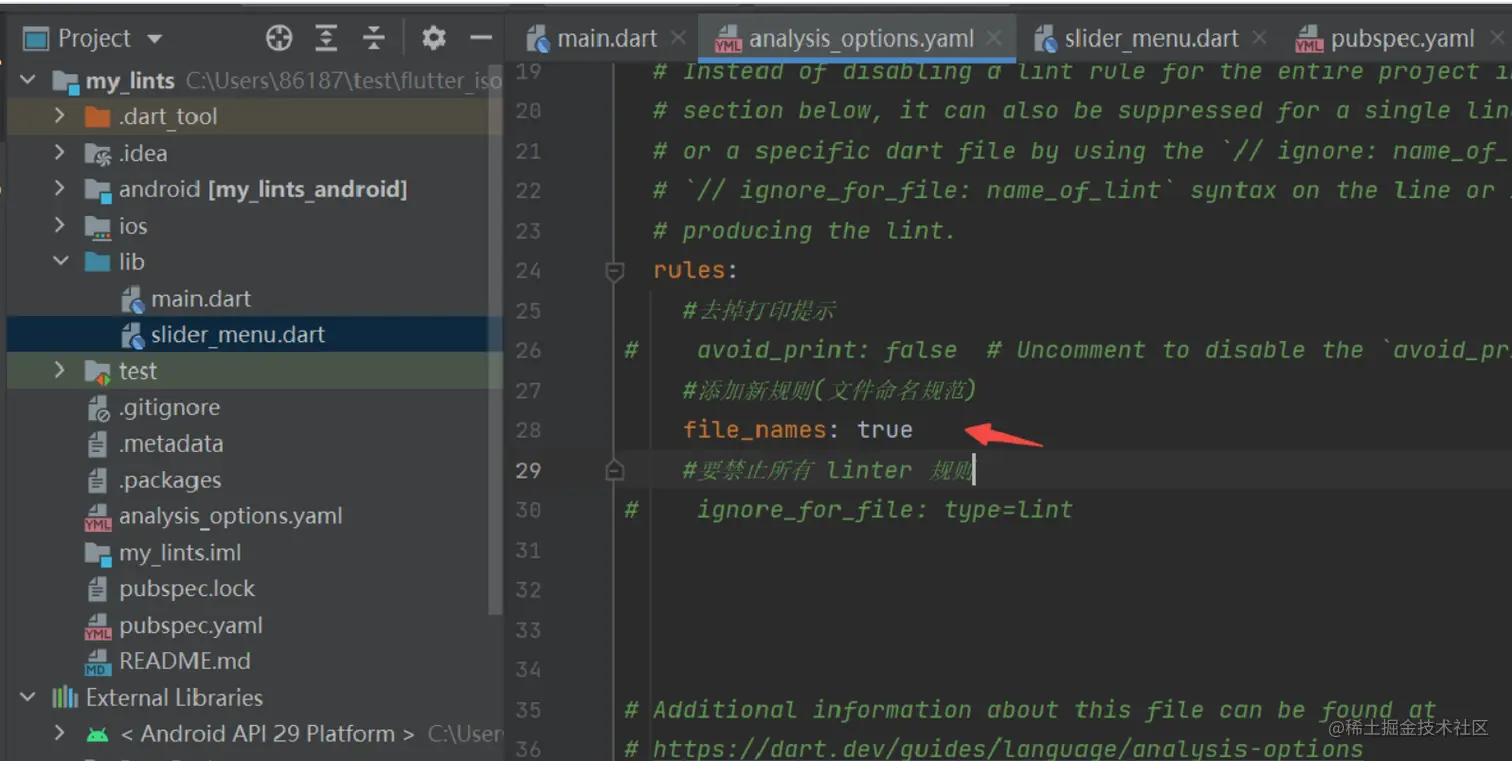
Task: Click the lib folder icon
Action: 97,262
